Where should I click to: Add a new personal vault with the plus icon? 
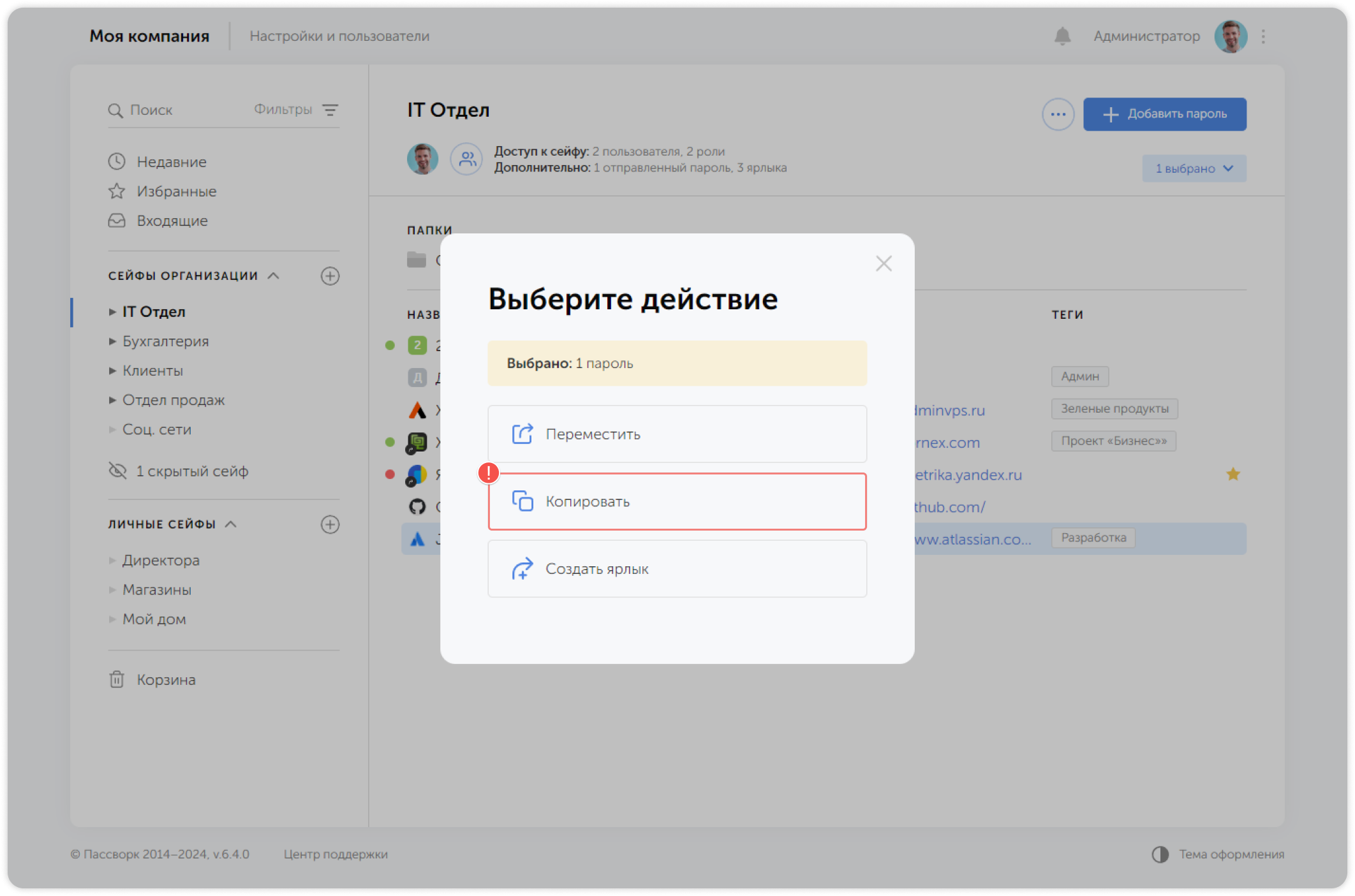coord(330,524)
